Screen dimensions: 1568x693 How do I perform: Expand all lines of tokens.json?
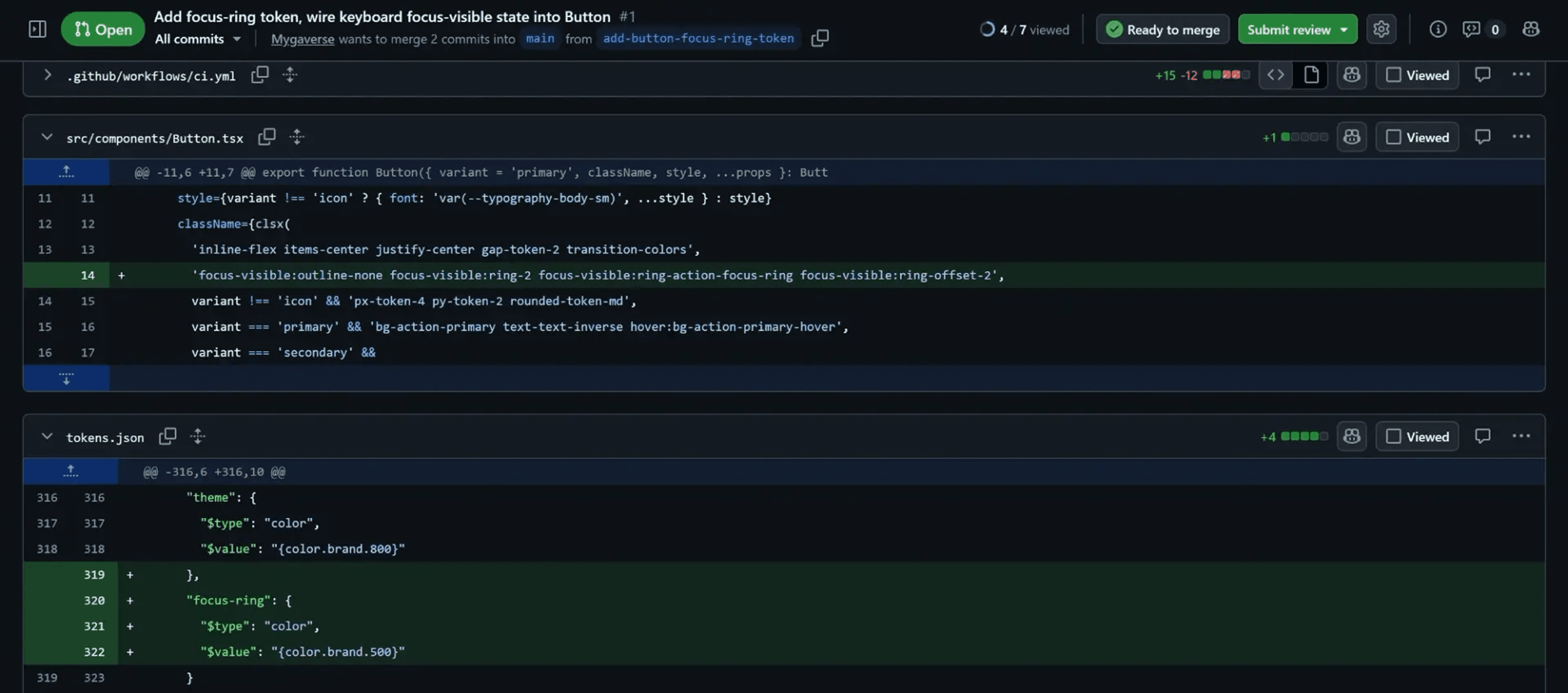(197, 437)
